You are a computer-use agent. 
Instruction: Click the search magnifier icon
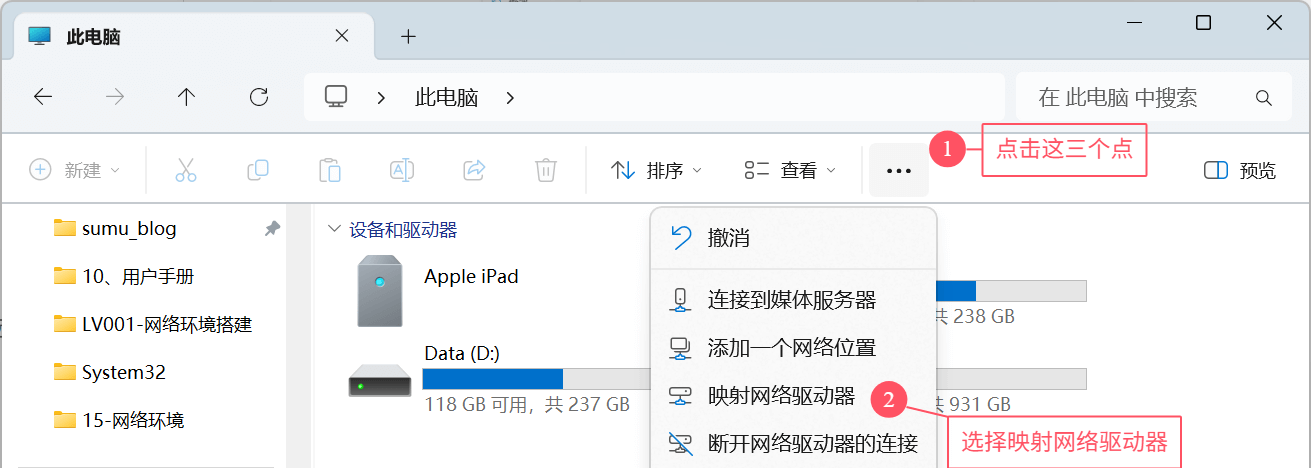coord(1264,98)
